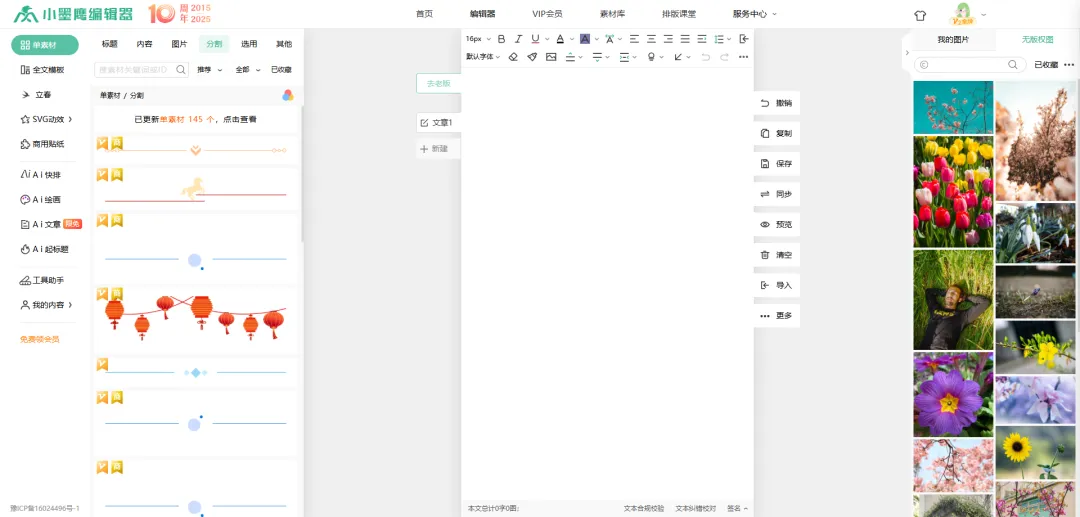Open the 全部 filter dropdown
The width and height of the screenshot is (1080, 517).
click(x=248, y=70)
